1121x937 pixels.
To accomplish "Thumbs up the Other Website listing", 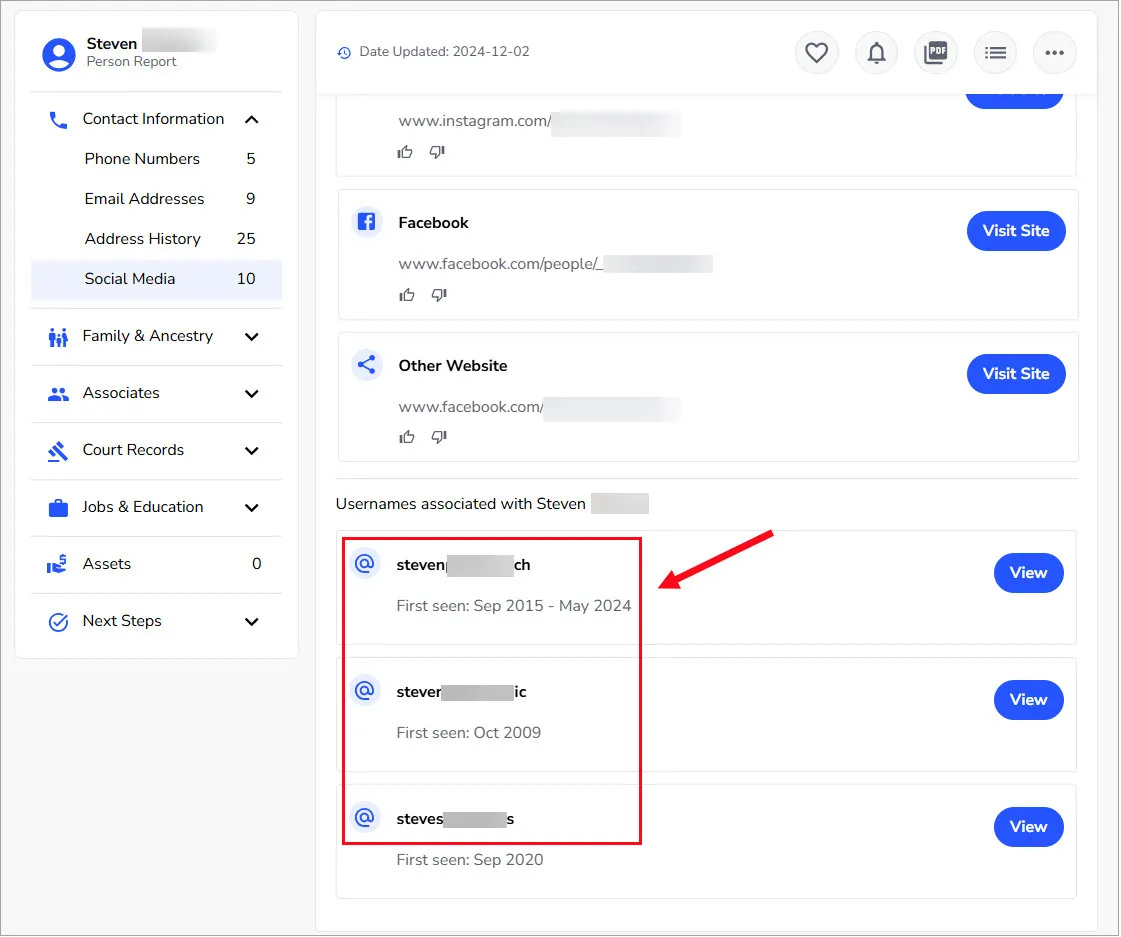I will 406,436.
